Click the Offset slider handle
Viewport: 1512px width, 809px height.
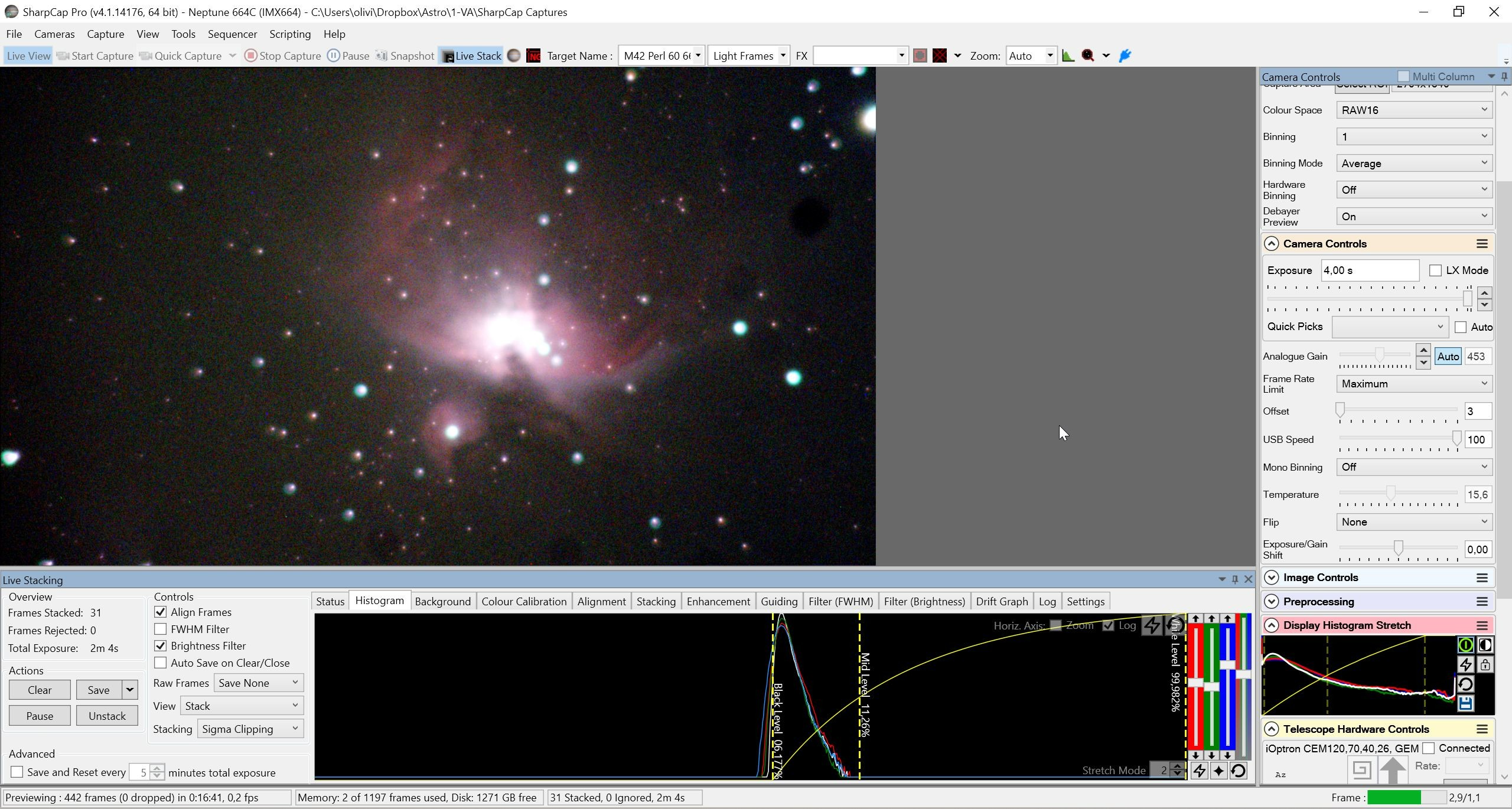click(1340, 410)
